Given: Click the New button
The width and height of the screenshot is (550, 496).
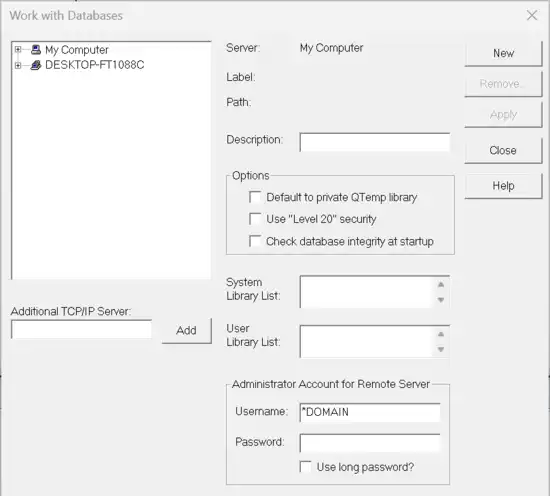Looking at the screenshot, I should point(503,53).
